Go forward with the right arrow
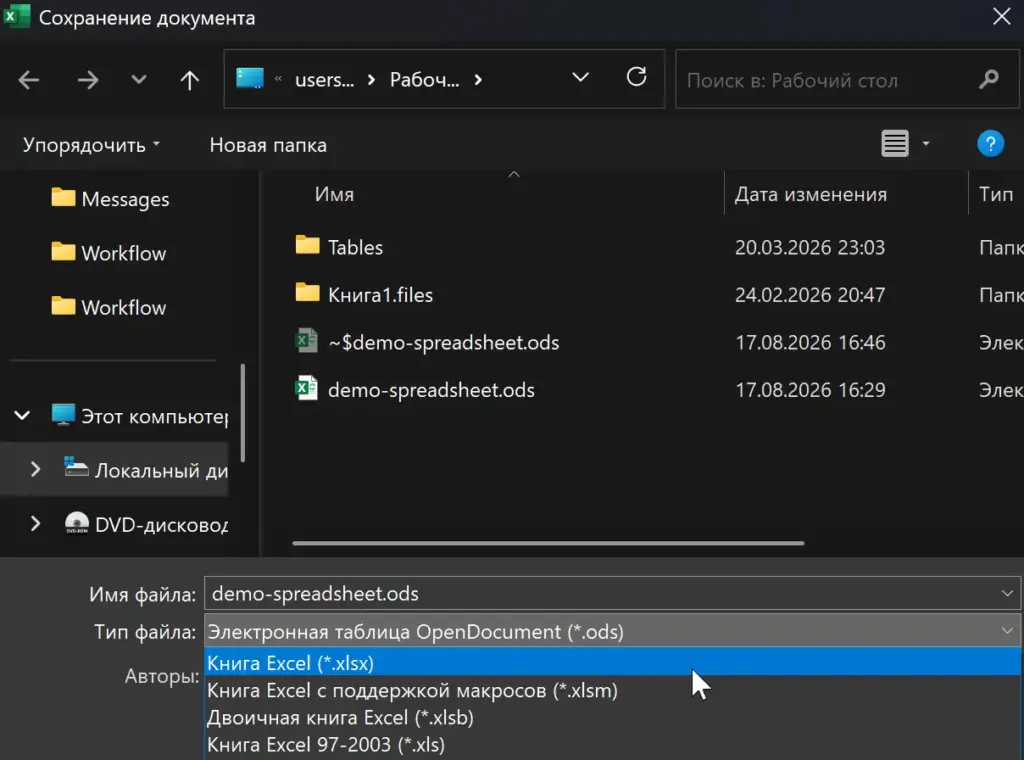Screen dimensions: 1024x760 (88, 80)
